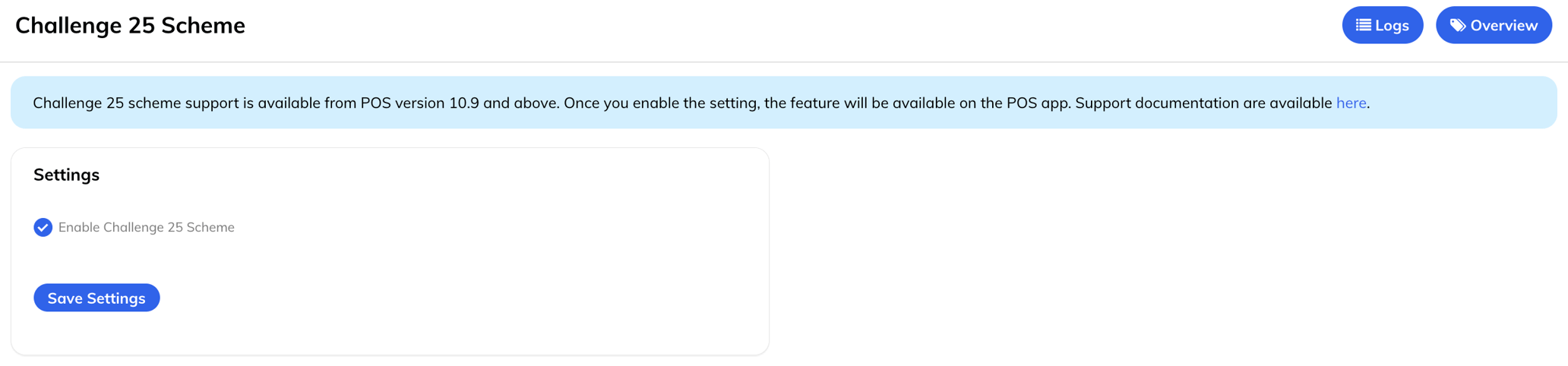Click 'Challenge 25 scheme support' banner text
This screenshot has height=366, width=1568.
(137, 103)
